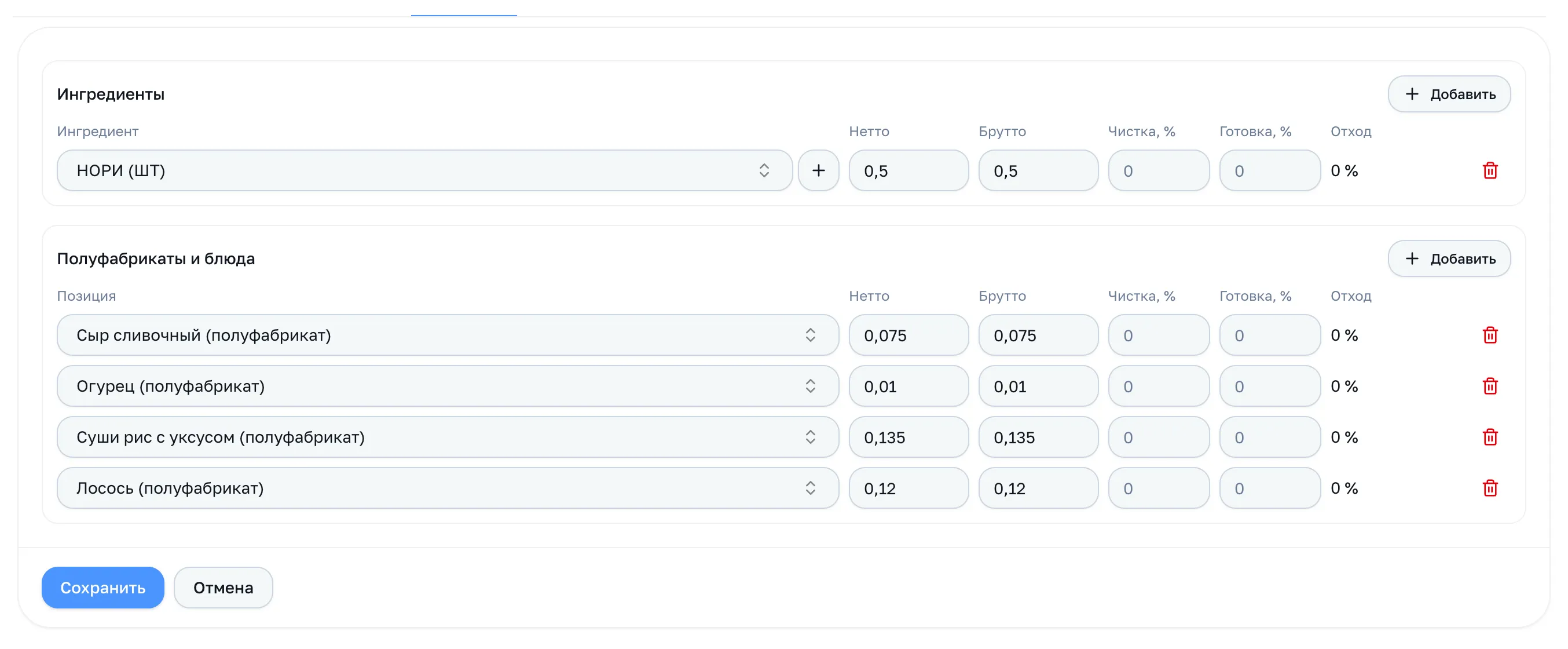Open the Лосось (полуфабрикат) dropdown
Image resolution: width=1568 pixels, height=649 pixels.
pyautogui.click(x=448, y=488)
